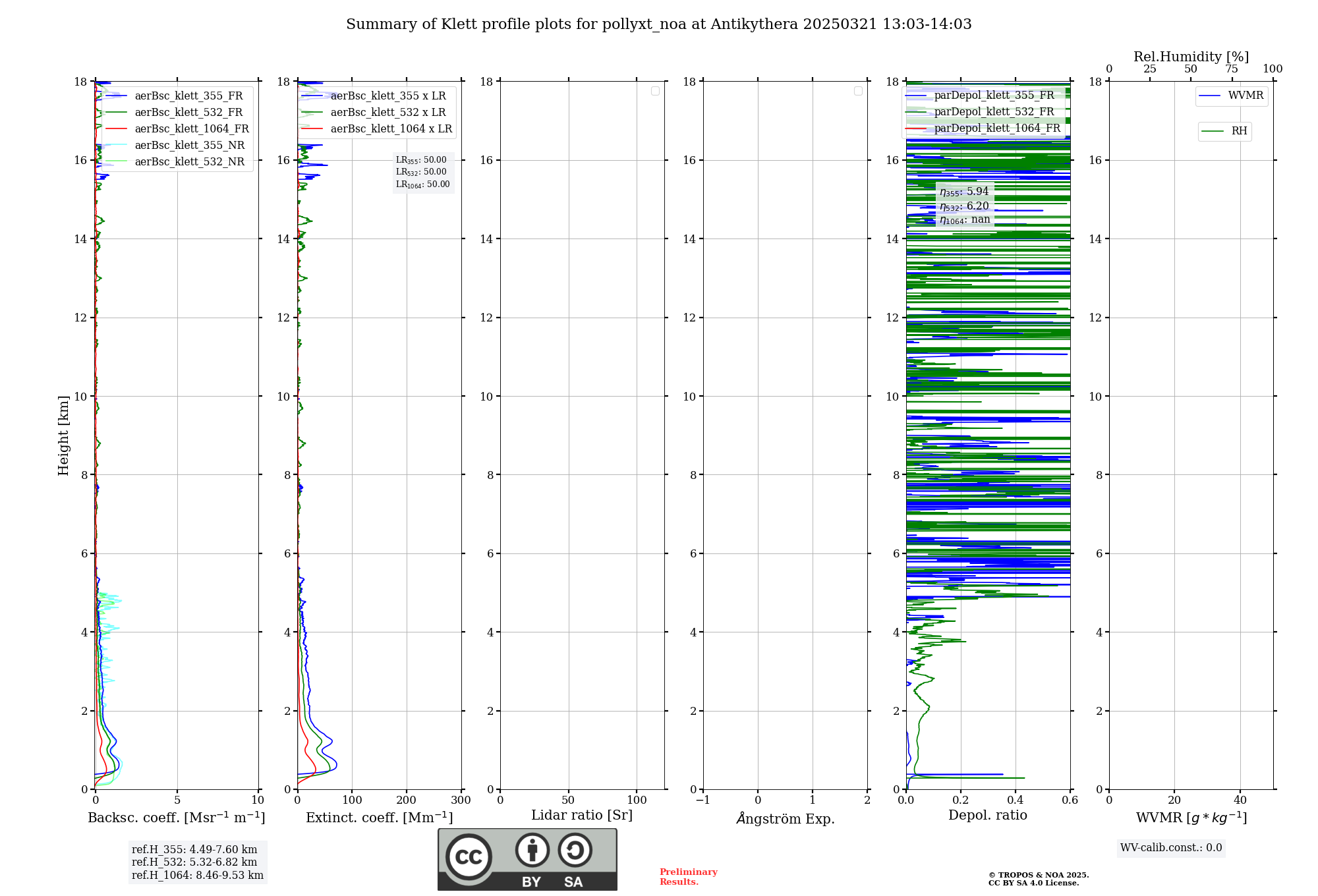Click the Extinct. coeff. axis label

click(380, 818)
